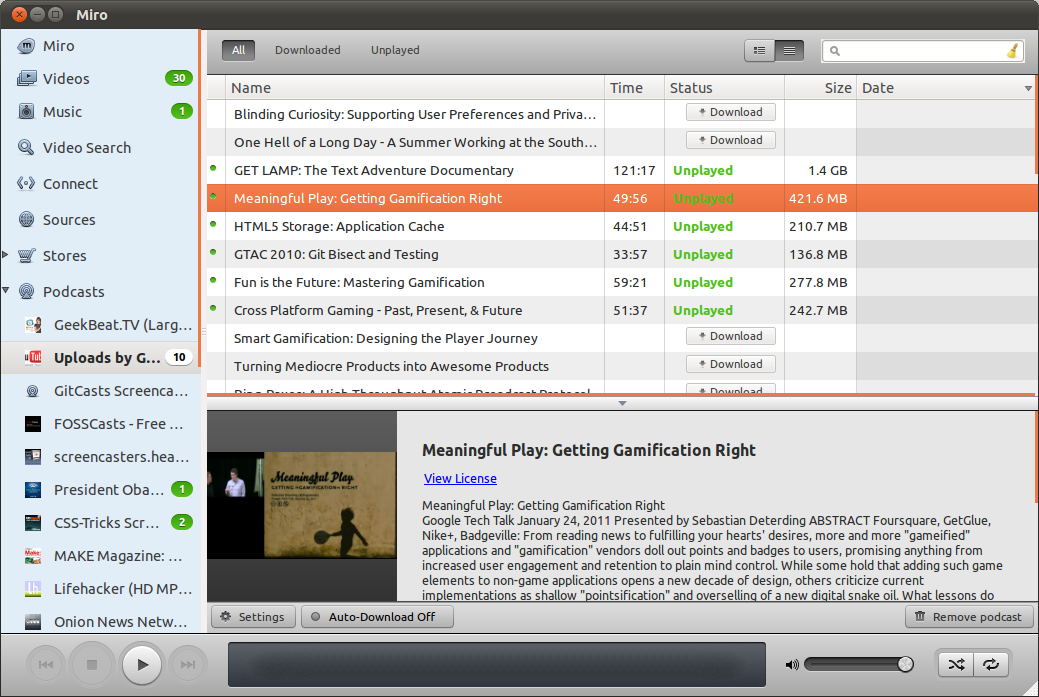
Task: Show Downloaded items filter
Action: [x=307, y=50]
